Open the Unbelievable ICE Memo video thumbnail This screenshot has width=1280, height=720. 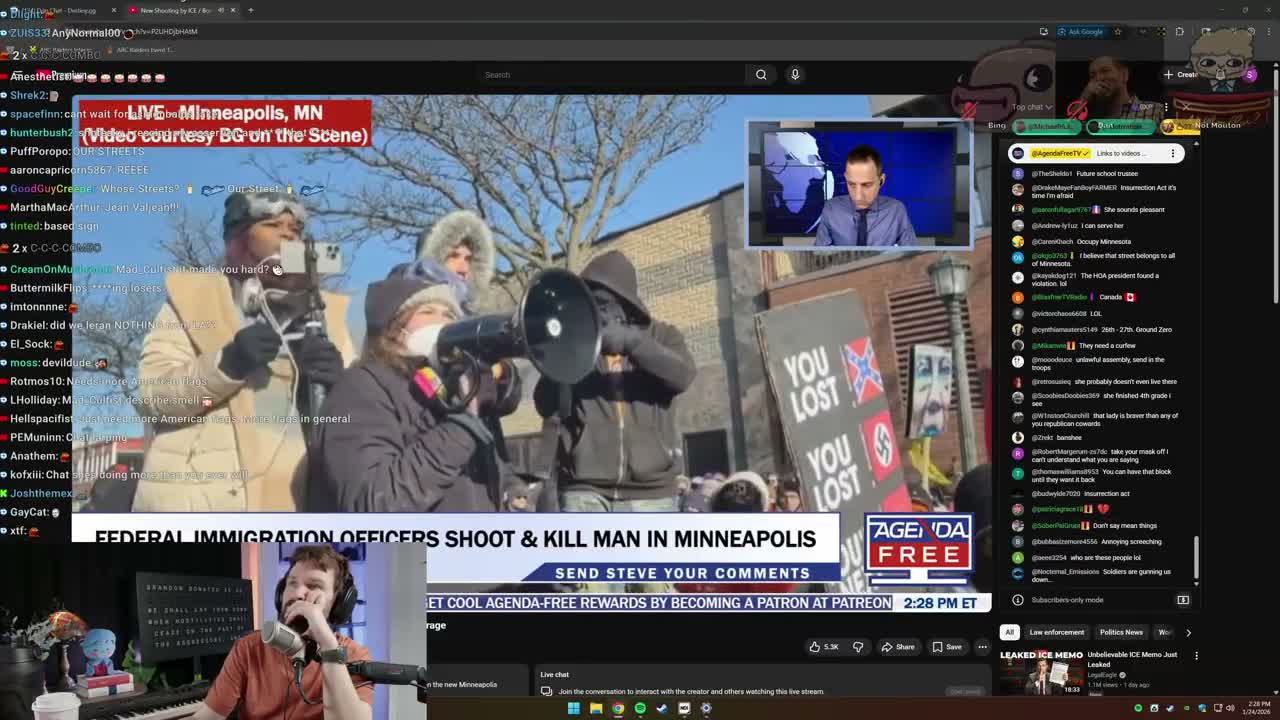(1041, 671)
